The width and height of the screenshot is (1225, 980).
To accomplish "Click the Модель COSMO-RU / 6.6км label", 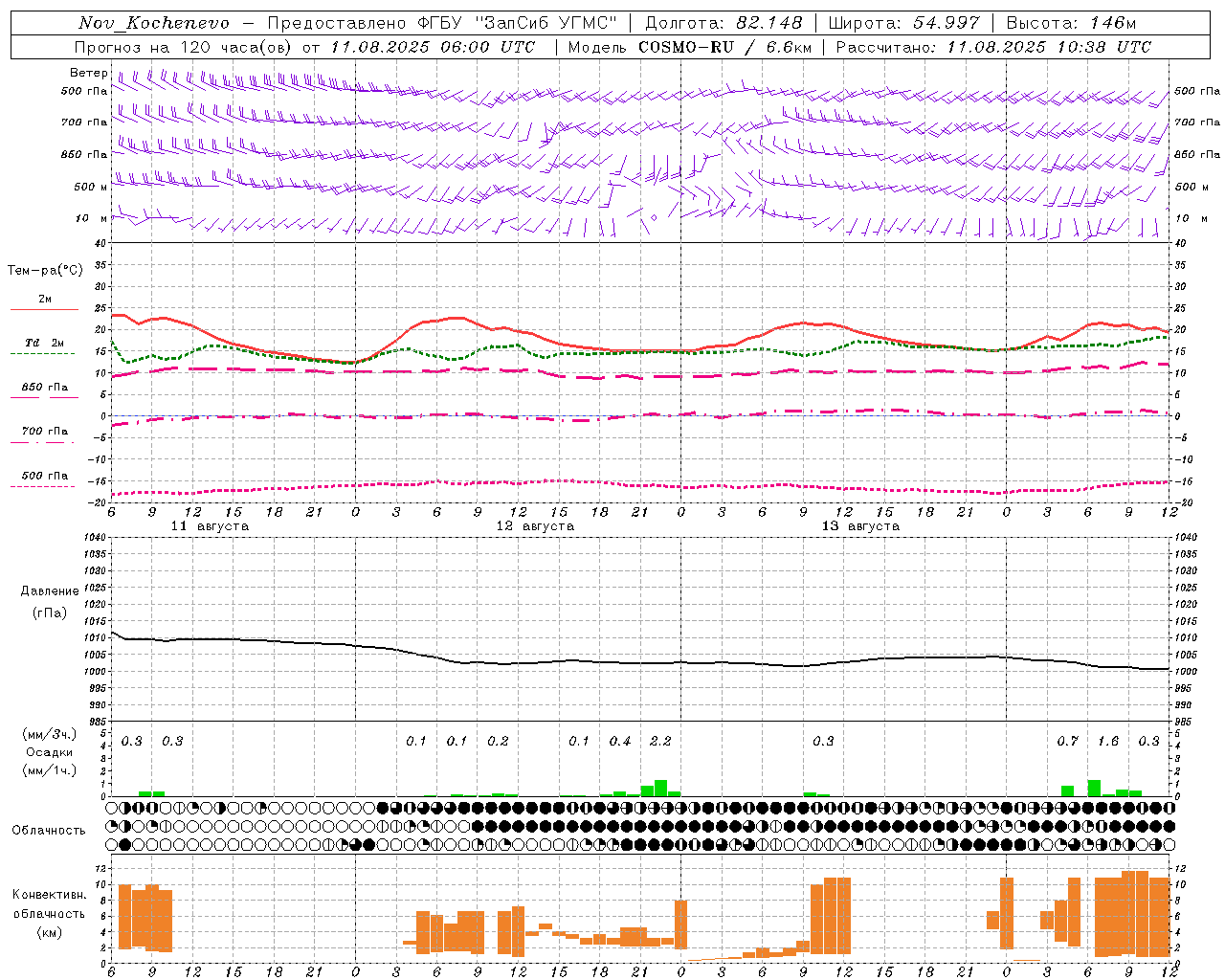I will pyautogui.click(x=689, y=47).
